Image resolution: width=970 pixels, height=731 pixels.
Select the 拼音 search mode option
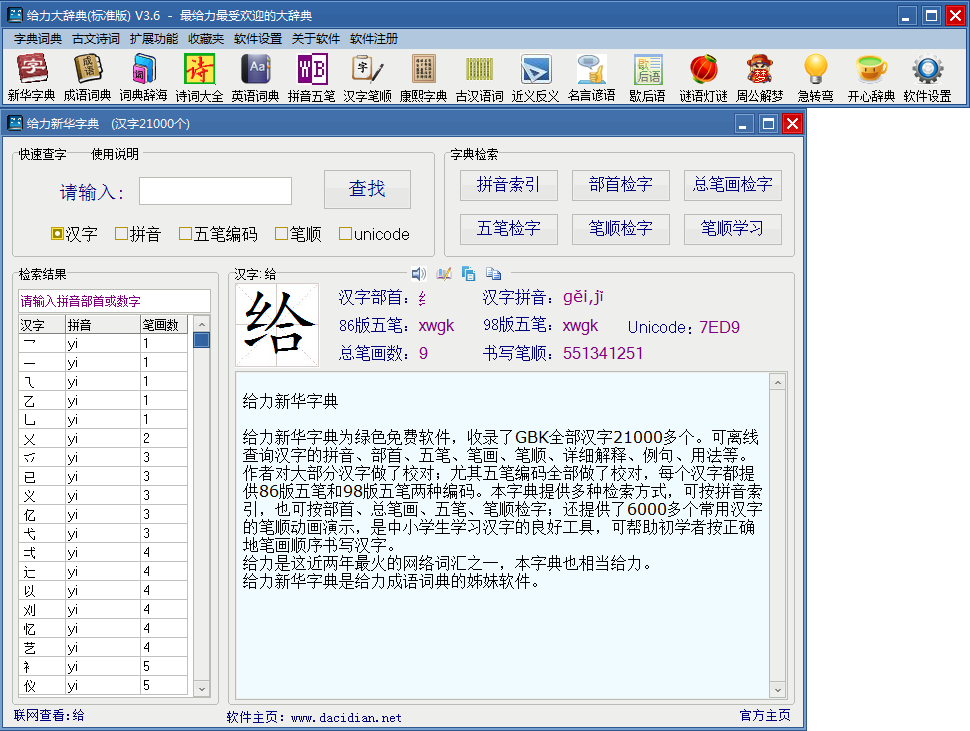pyautogui.click(x=122, y=234)
